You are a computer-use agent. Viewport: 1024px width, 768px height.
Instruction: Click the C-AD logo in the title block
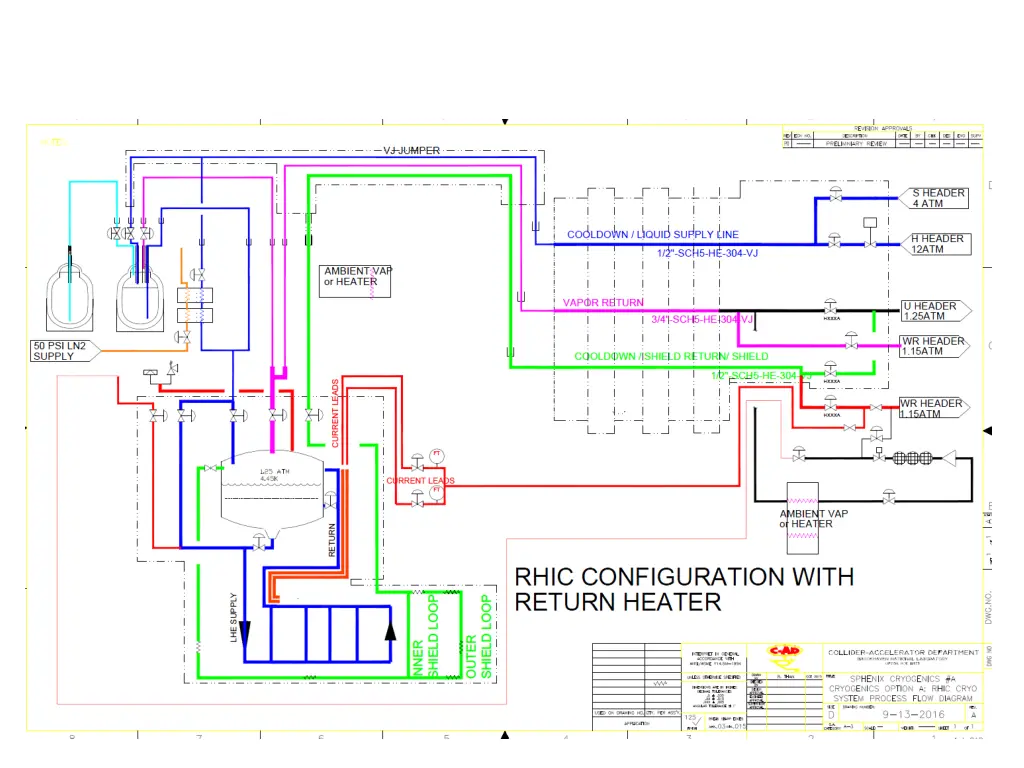click(x=784, y=658)
